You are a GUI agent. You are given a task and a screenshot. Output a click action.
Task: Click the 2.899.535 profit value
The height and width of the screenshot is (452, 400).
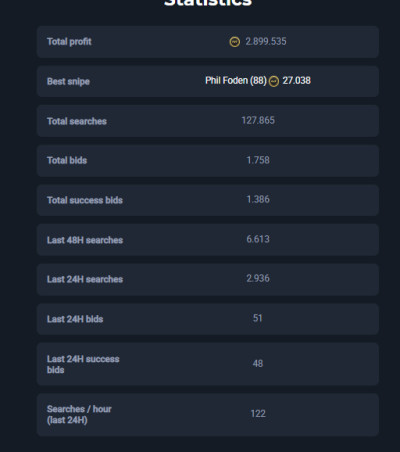tap(266, 41)
